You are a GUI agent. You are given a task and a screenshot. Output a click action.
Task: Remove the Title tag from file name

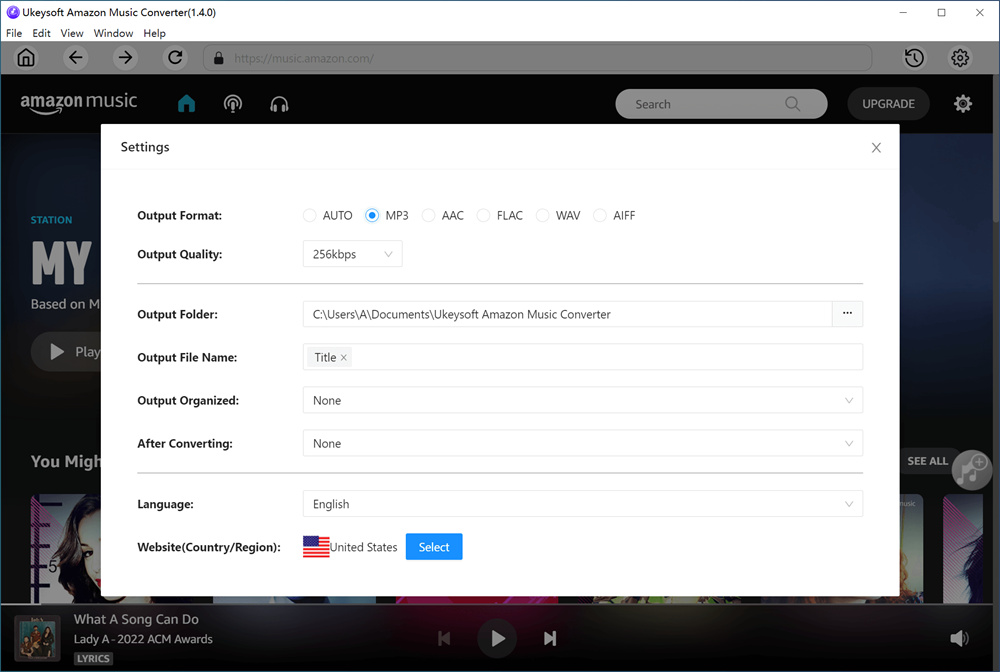[x=344, y=358]
